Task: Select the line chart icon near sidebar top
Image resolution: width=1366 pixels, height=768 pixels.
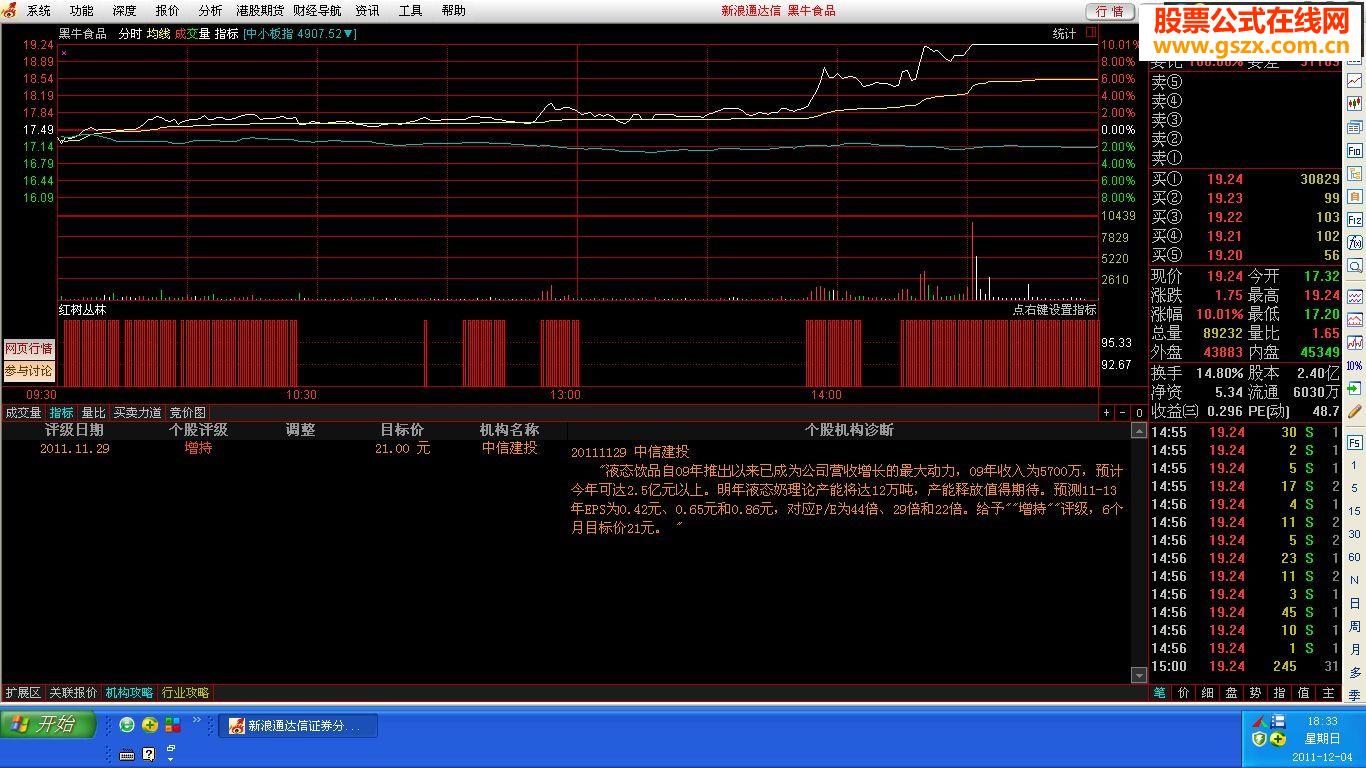Action: tap(1355, 80)
